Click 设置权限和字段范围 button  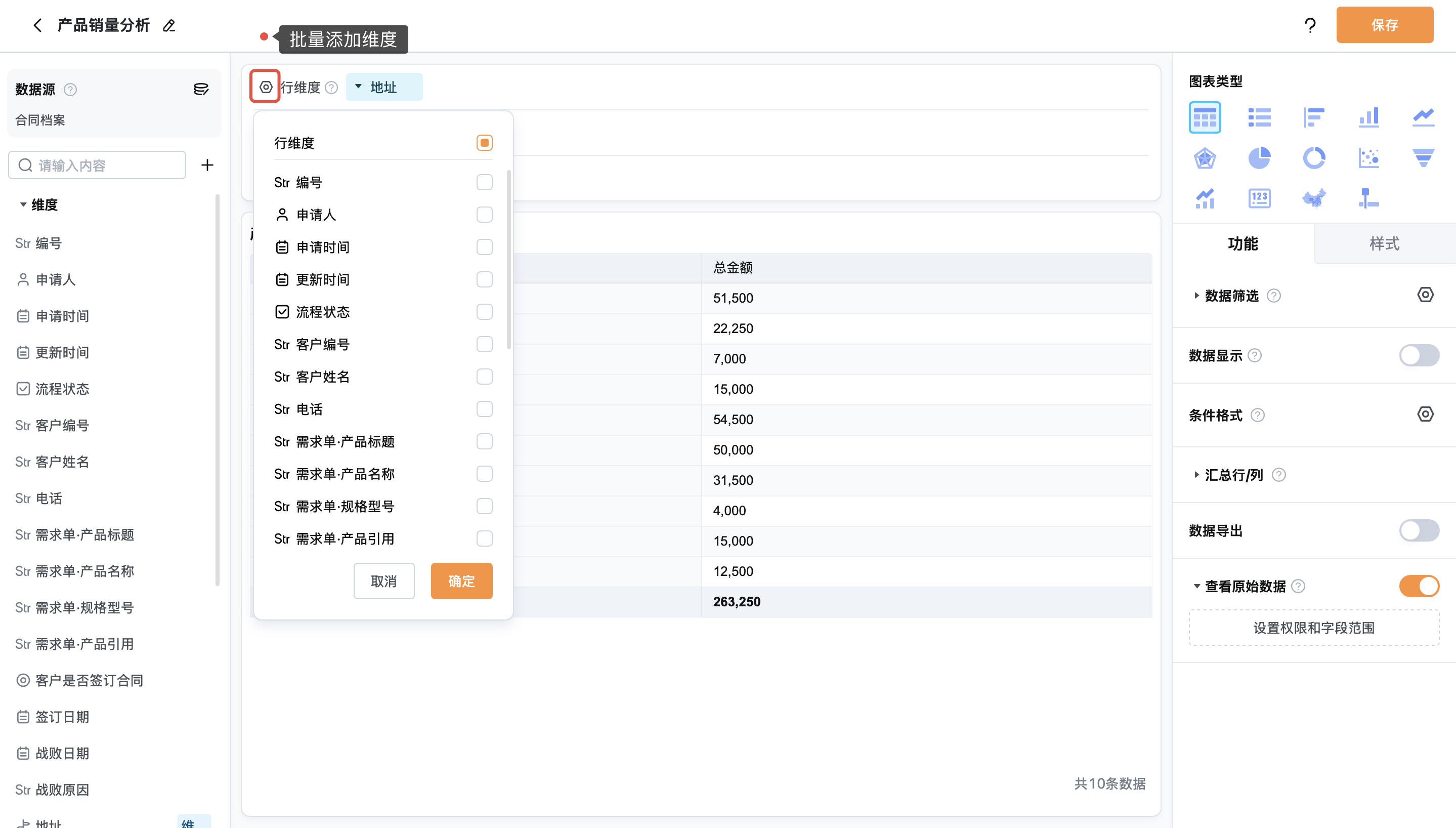click(x=1313, y=628)
